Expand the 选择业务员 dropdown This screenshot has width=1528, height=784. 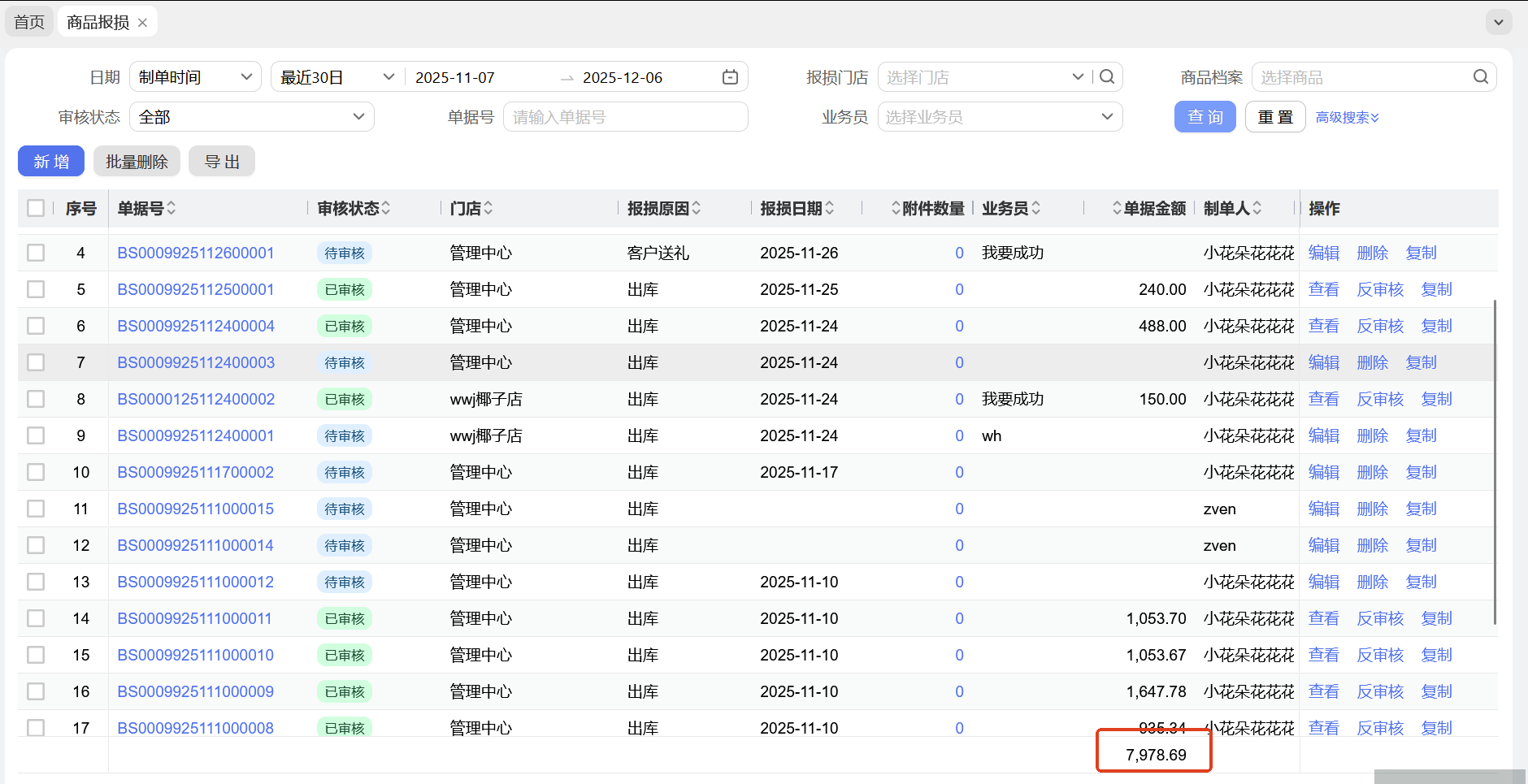click(1000, 117)
